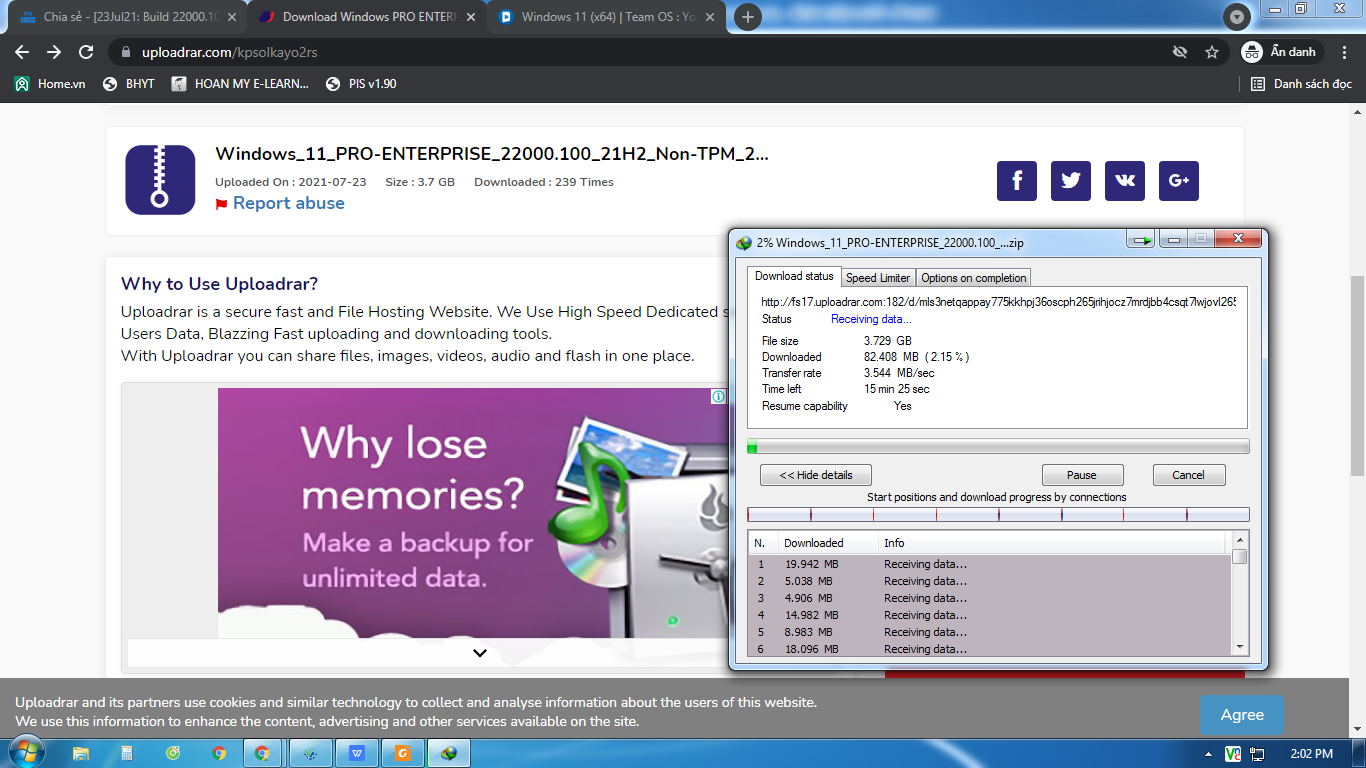Click the download URL text in dialog
This screenshot has height=768, width=1366.
(x=998, y=301)
